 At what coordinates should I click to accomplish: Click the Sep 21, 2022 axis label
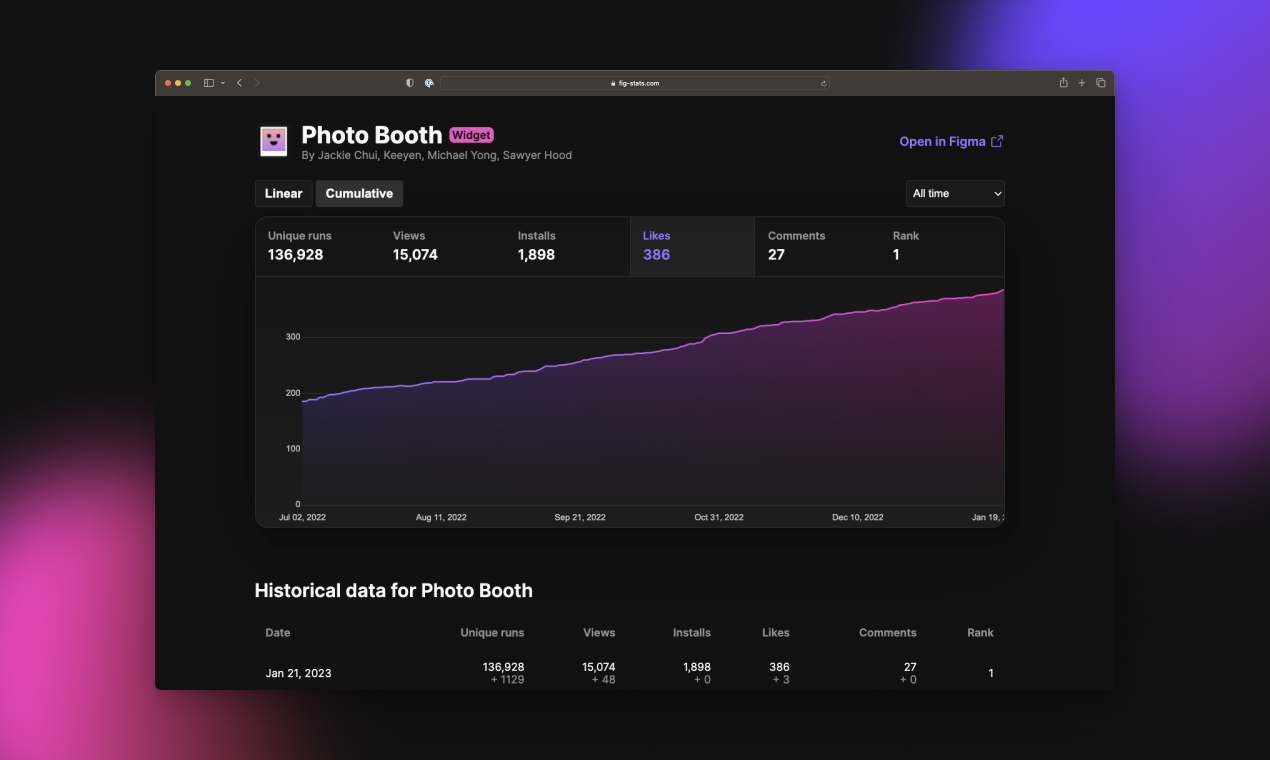coord(580,518)
